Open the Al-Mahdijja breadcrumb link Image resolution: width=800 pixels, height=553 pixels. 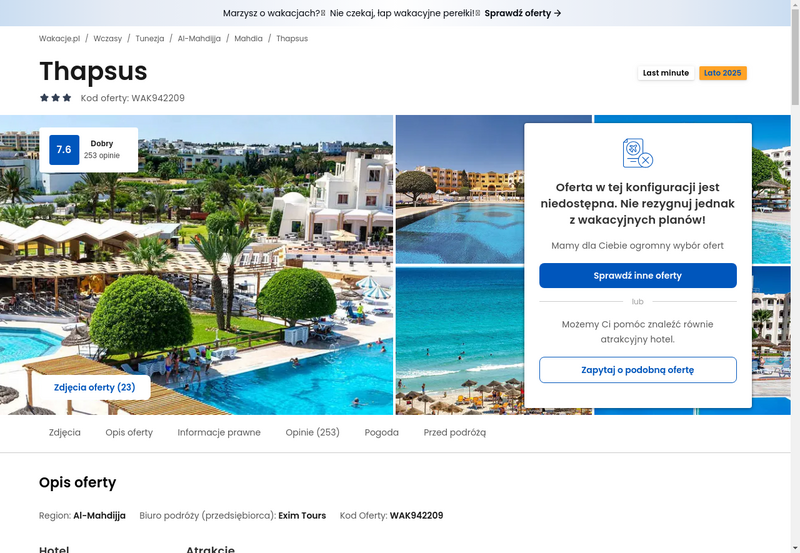(199, 38)
